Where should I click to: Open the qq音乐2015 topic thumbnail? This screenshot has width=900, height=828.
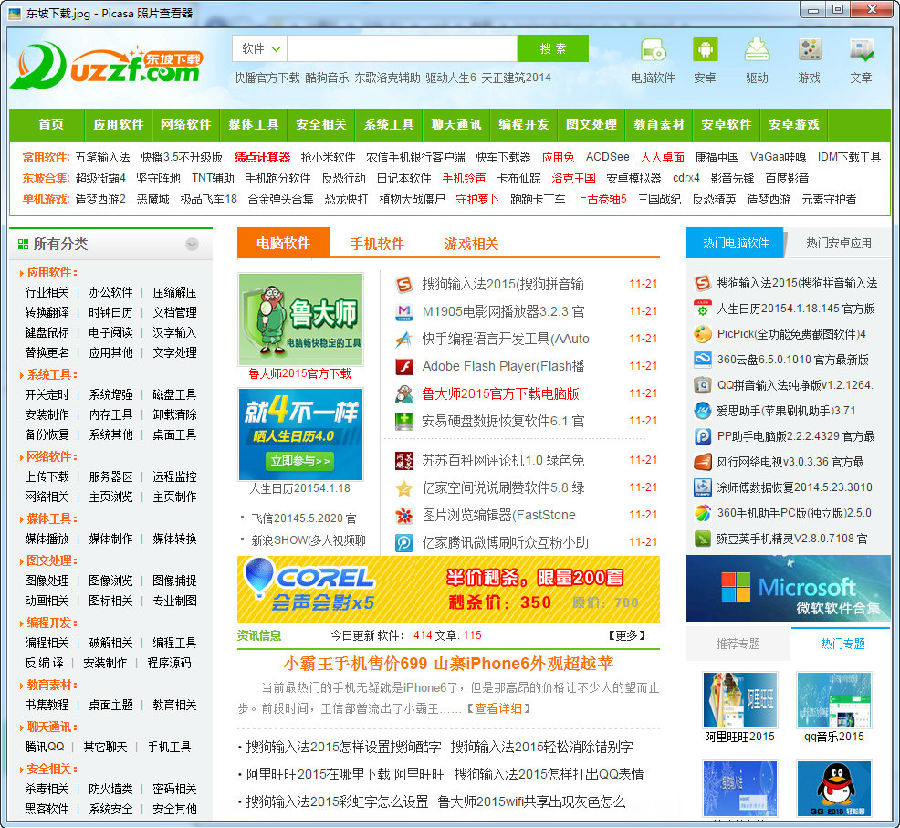(x=834, y=700)
